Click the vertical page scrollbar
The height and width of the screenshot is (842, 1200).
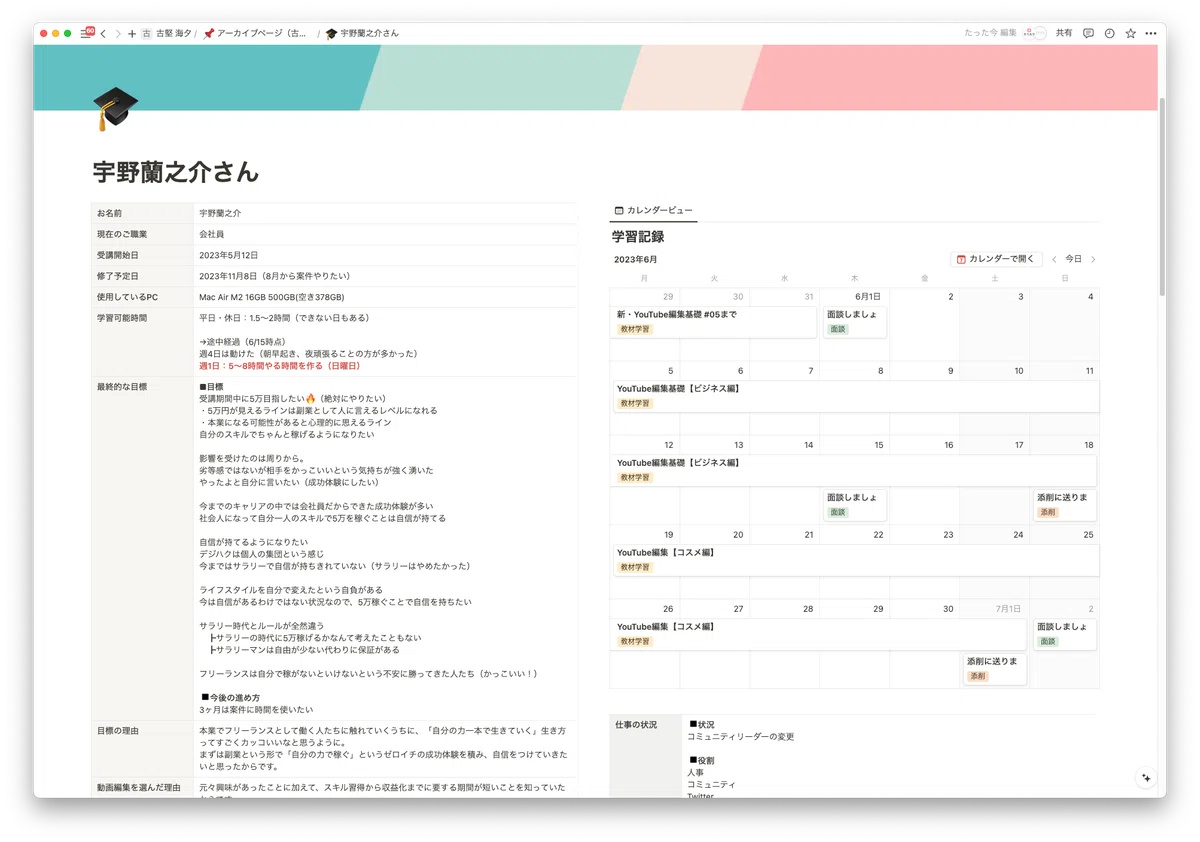(x=1162, y=195)
